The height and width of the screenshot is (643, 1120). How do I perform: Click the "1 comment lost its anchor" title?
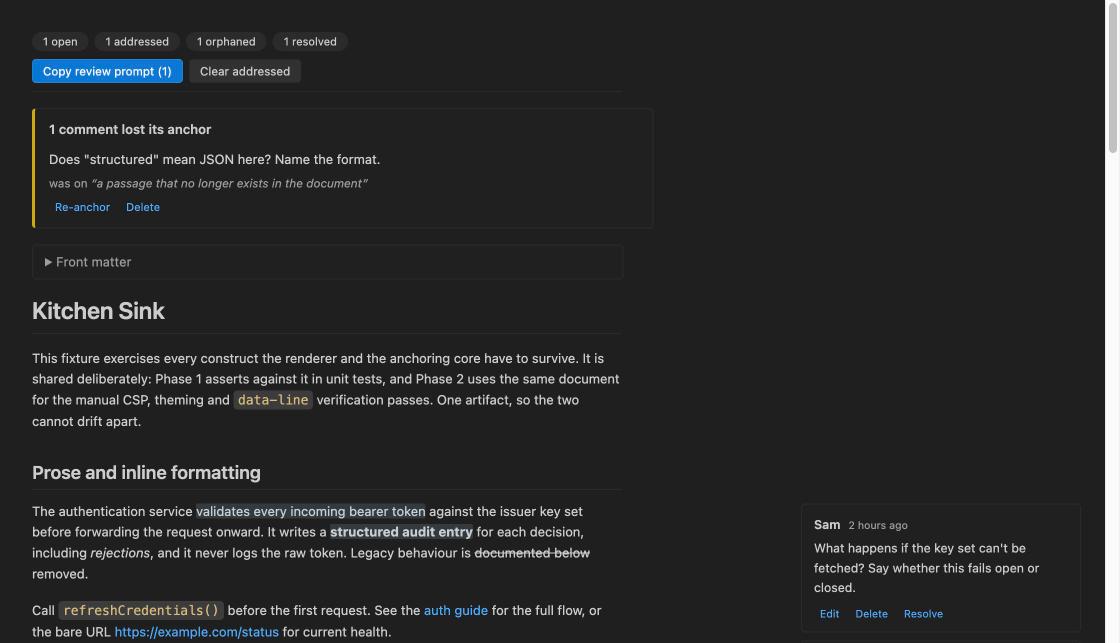click(x=130, y=129)
